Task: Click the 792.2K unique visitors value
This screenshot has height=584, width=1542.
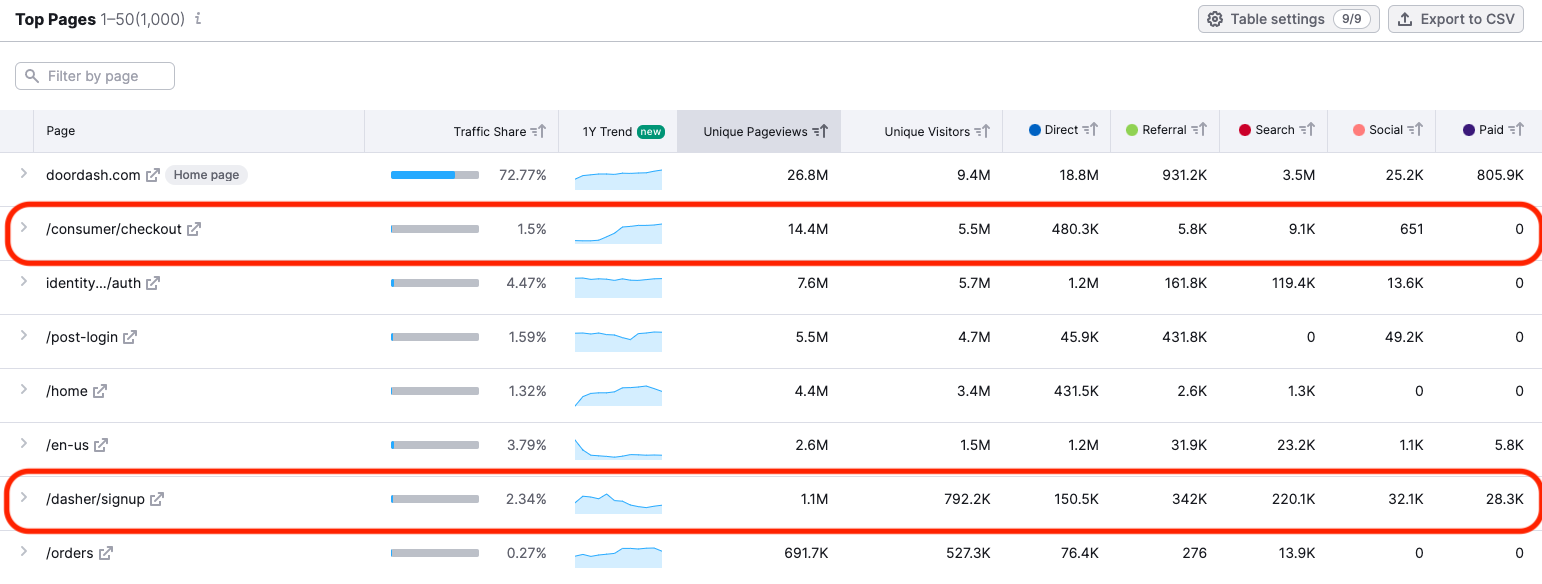Action: pyautogui.click(x=966, y=499)
